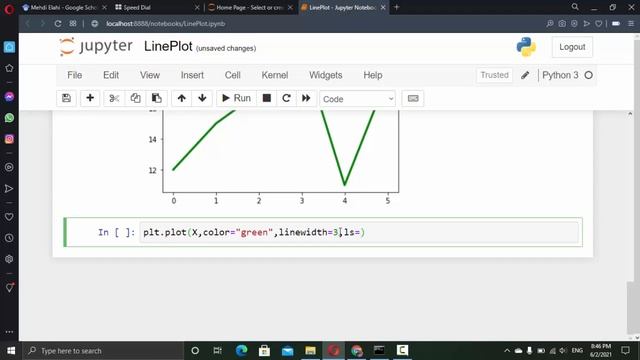The width and height of the screenshot is (640, 360).
Task: Open the cell type Code dropdown
Action: pyautogui.click(x=357, y=99)
